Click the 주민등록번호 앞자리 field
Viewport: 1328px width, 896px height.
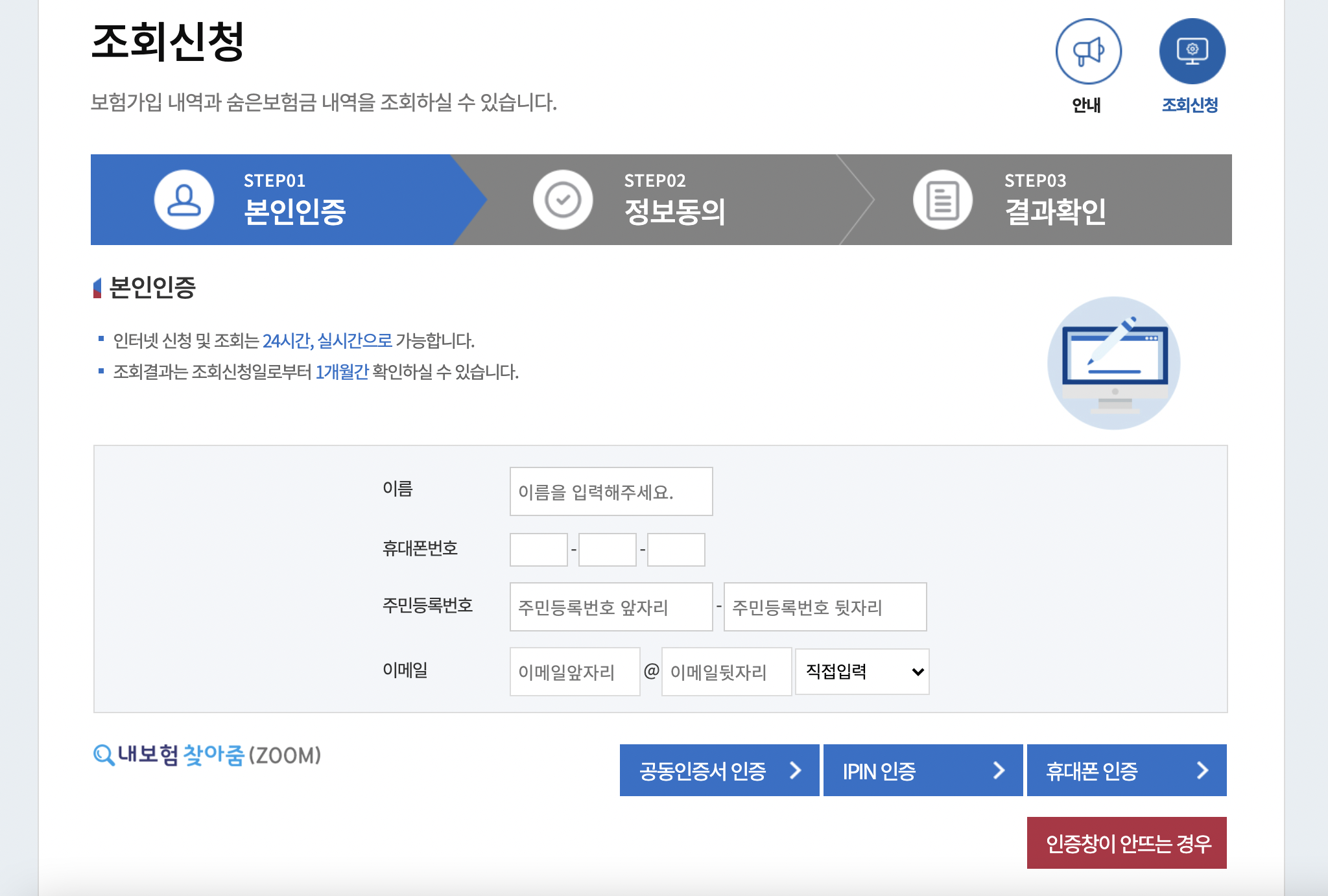pyautogui.click(x=611, y=607)
